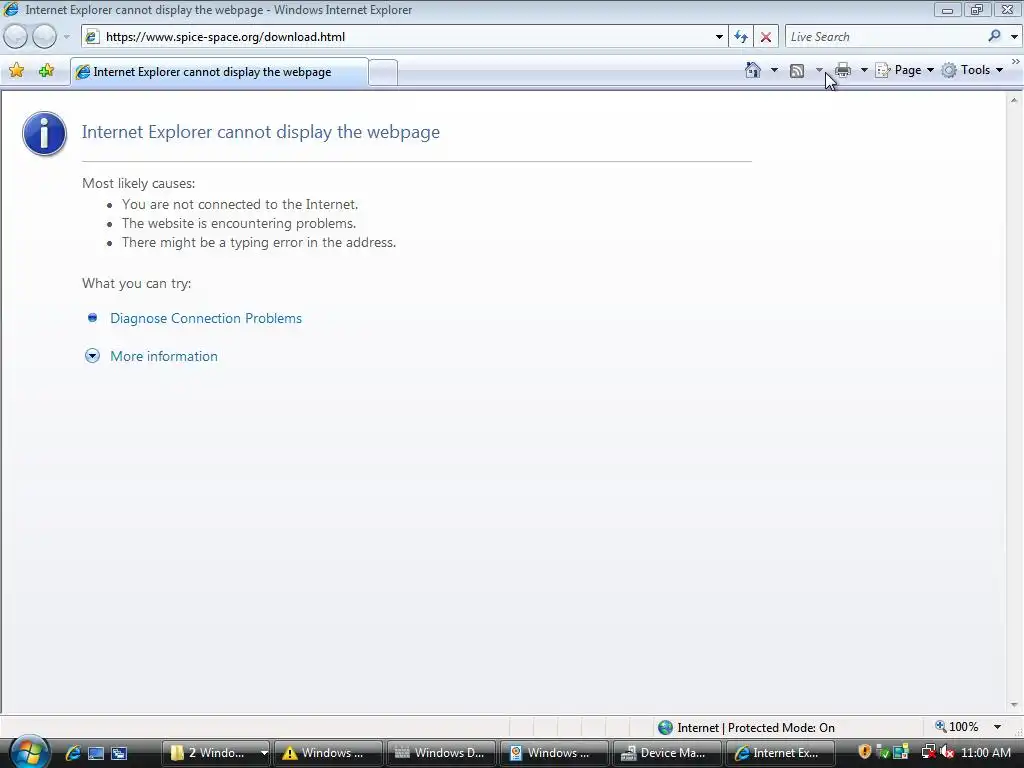Open the Windows Start orb
Viewport: 1024px width, 768px height.
tap(29, 752)
